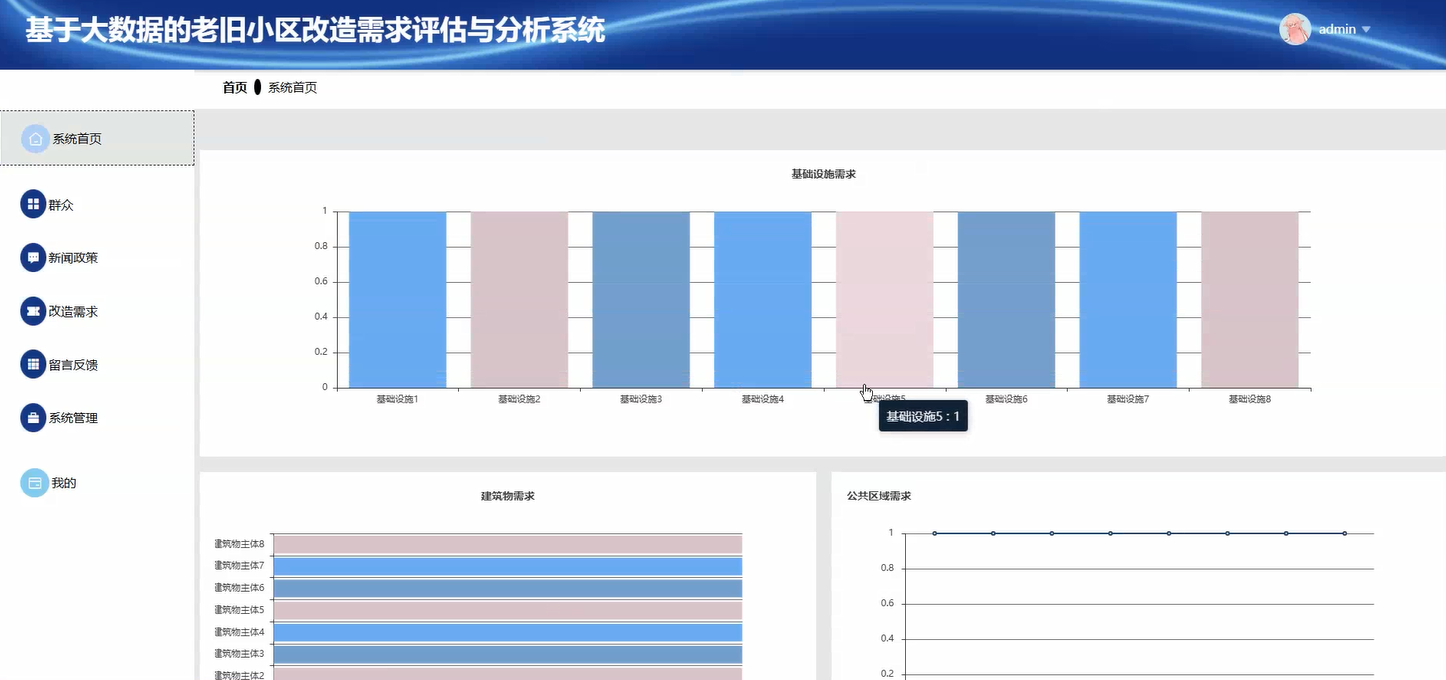Select the 系统首页 breadcrumb item
This screenshot has width=1446, height=680.
click(292, 87)
